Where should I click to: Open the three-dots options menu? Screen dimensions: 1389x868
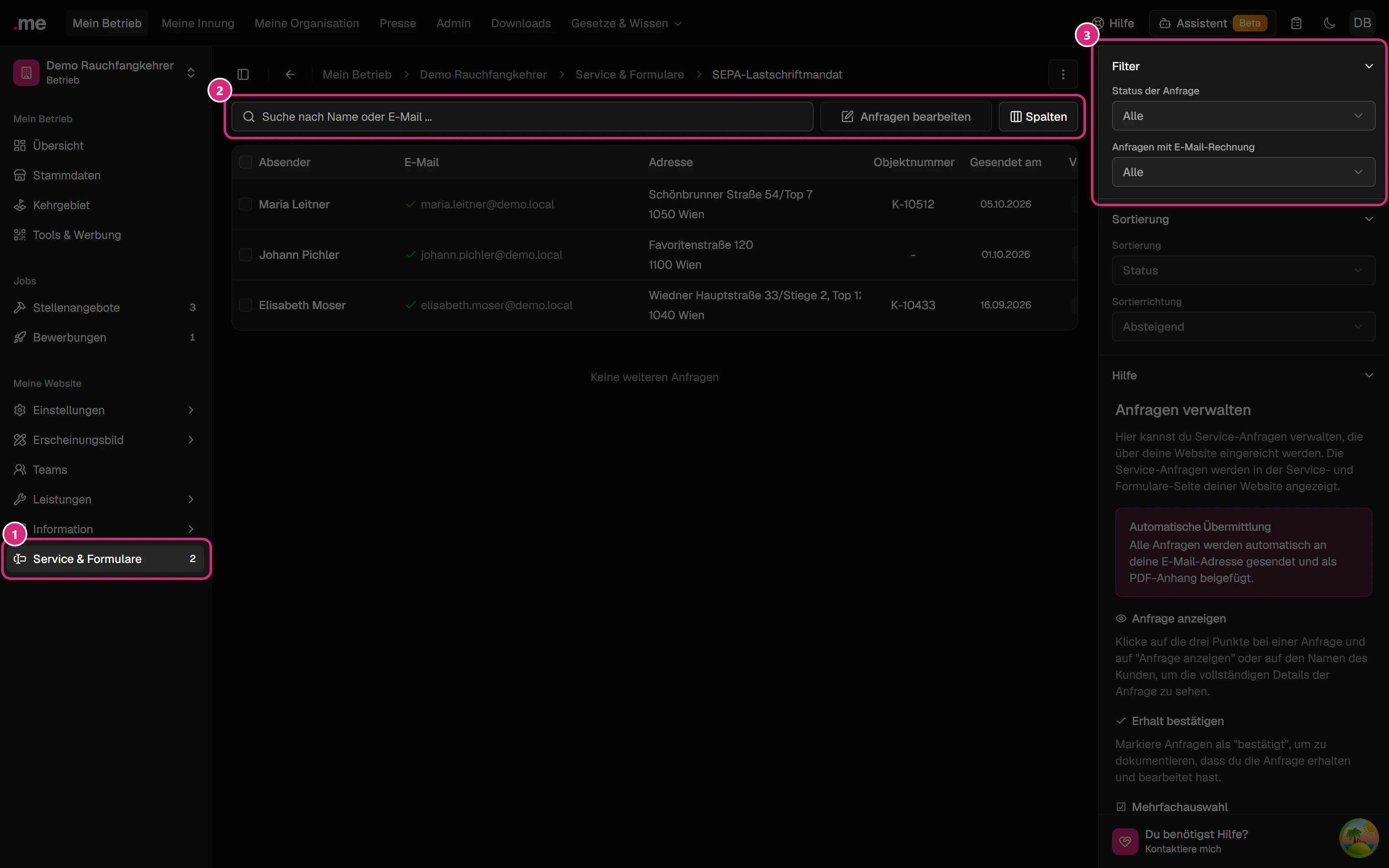tap(1062, 75)
